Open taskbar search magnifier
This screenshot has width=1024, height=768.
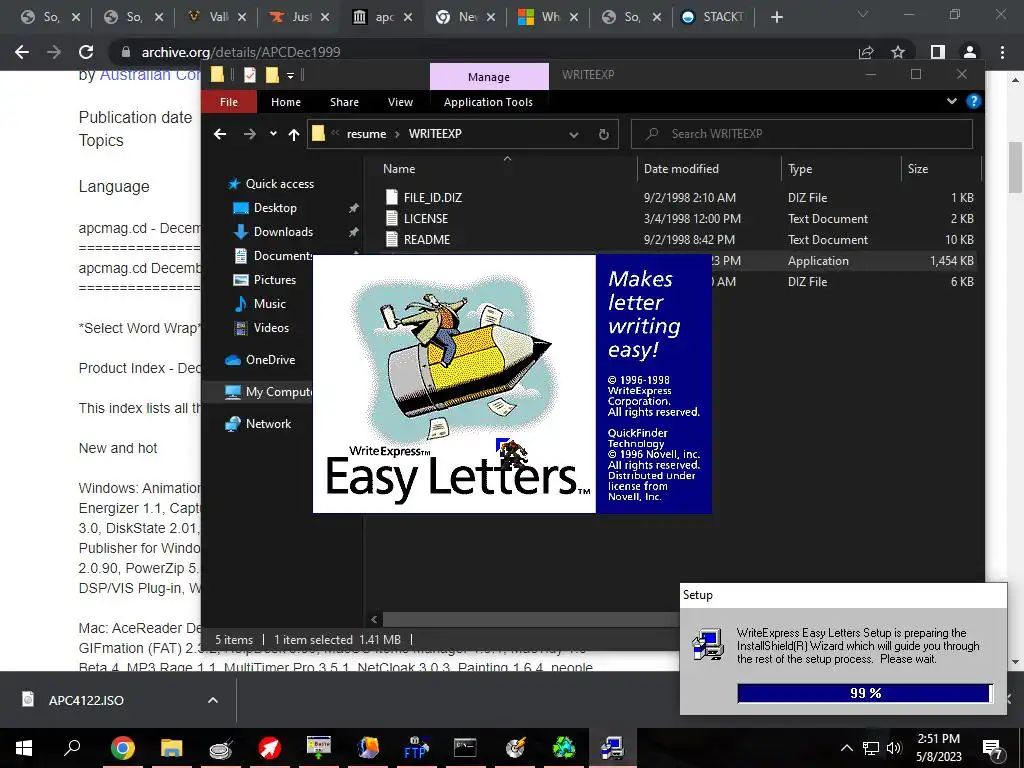tap(72, 748)
